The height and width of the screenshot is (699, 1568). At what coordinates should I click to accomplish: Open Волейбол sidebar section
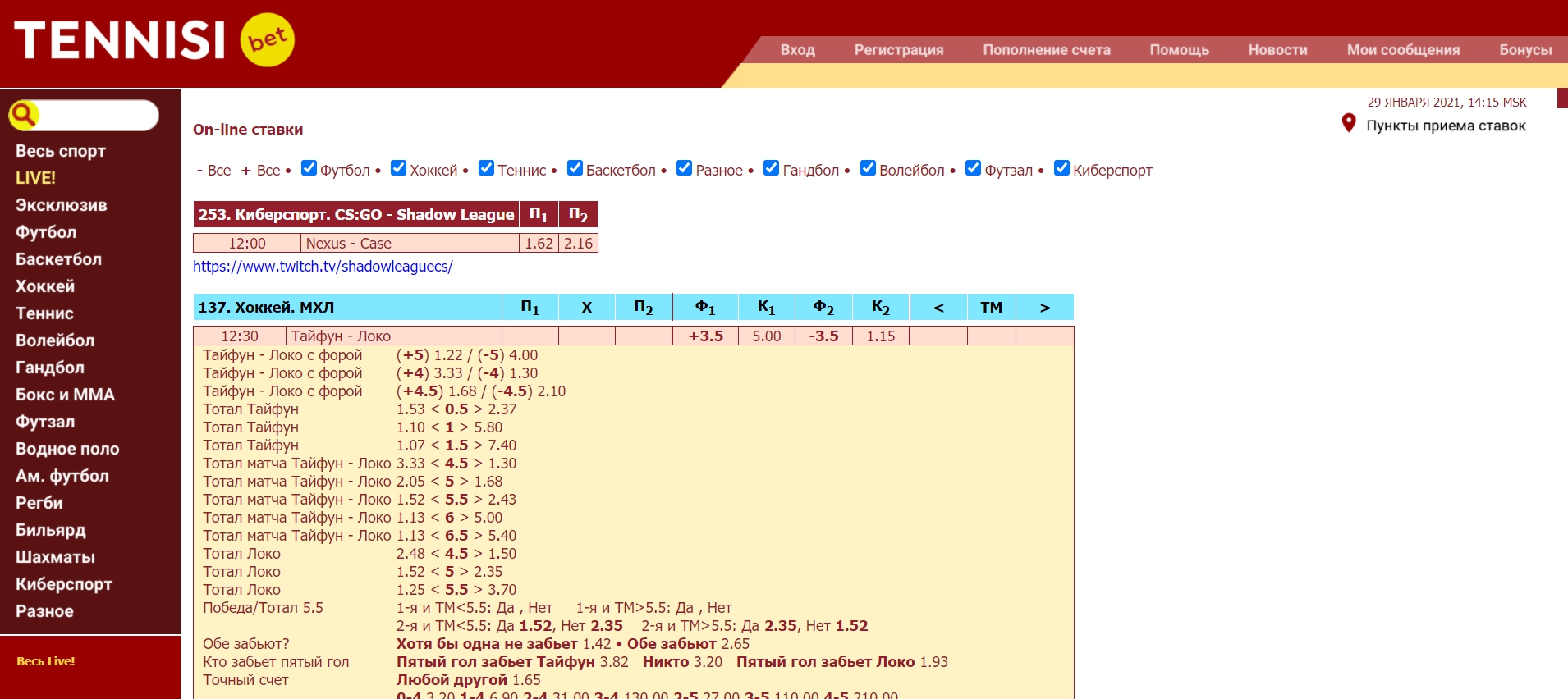(x=55, y=340)
